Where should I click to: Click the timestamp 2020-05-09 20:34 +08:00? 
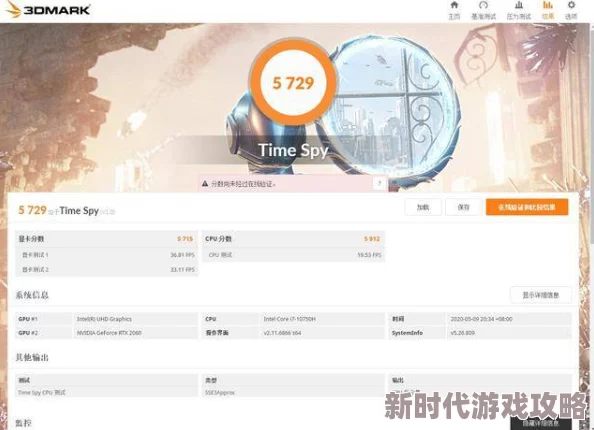click(x=481, y=319)
